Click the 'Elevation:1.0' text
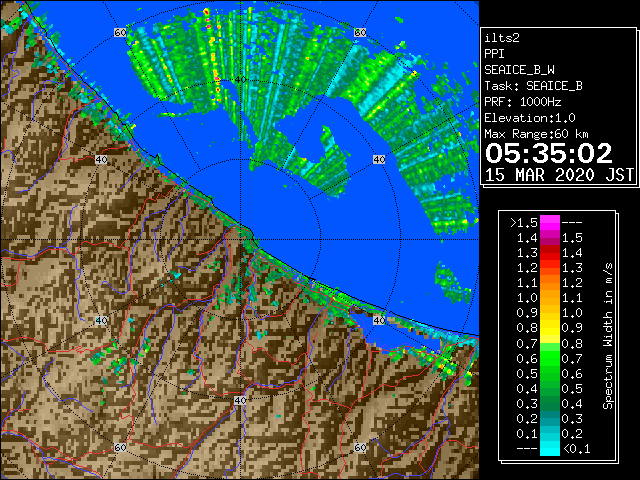 [530, 118]
